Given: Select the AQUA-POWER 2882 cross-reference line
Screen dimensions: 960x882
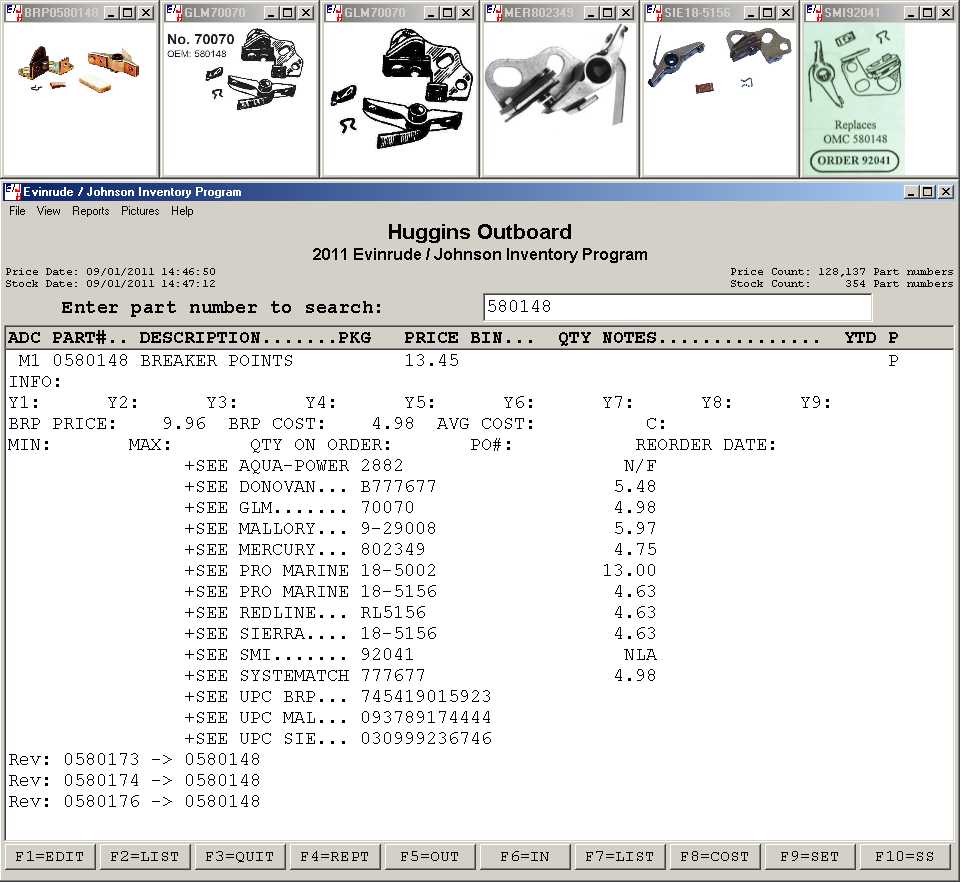Looking at the screenshot, I should tap(420, 466).
